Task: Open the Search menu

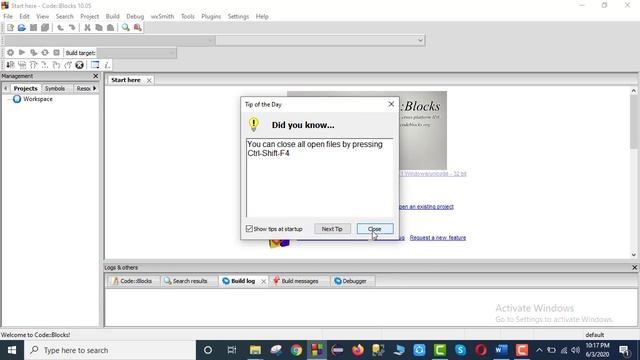Action: click(64, 16)
